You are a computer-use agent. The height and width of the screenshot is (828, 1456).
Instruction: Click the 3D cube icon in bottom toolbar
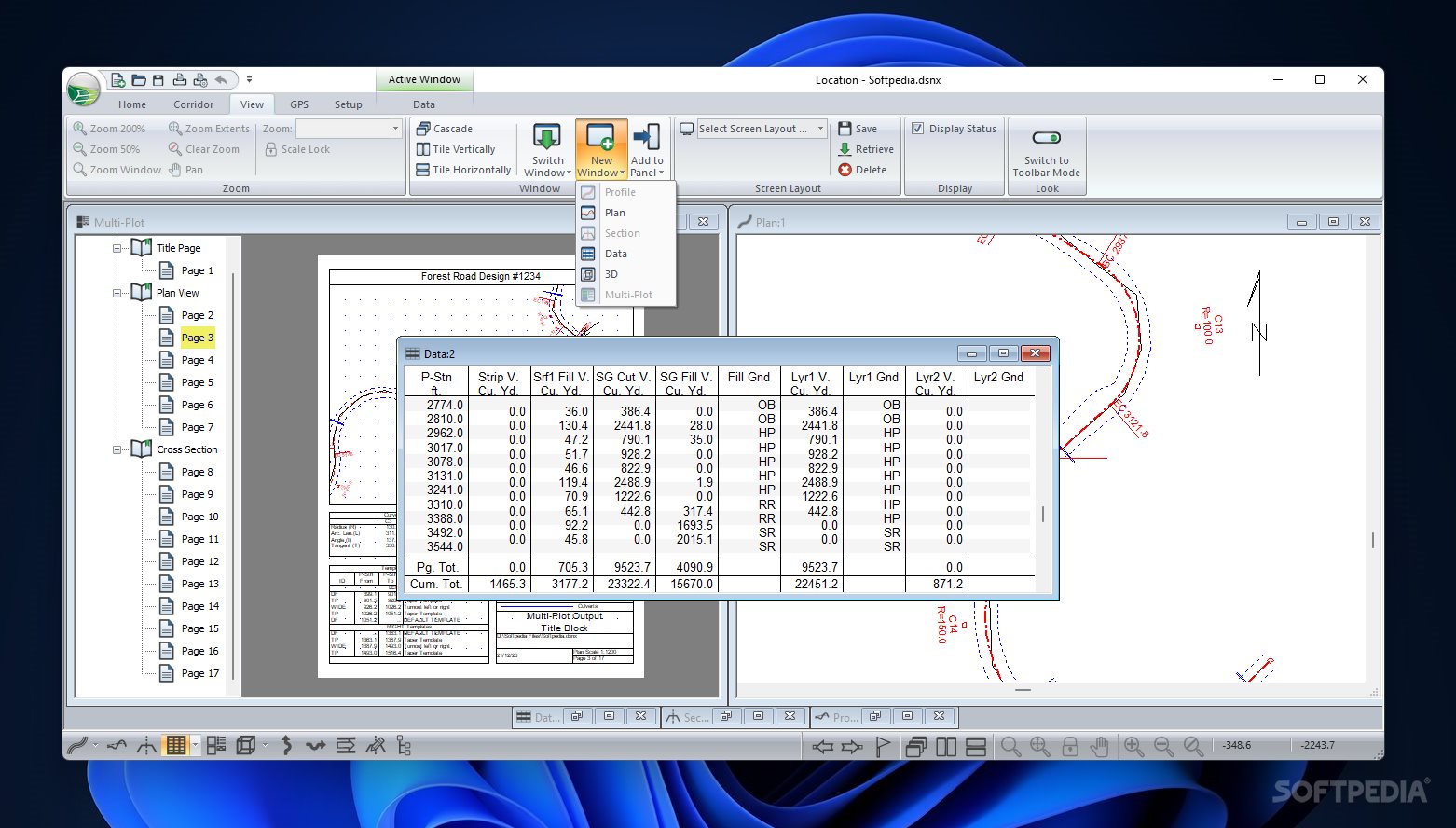pyautogui.click(x=246, y=745)
